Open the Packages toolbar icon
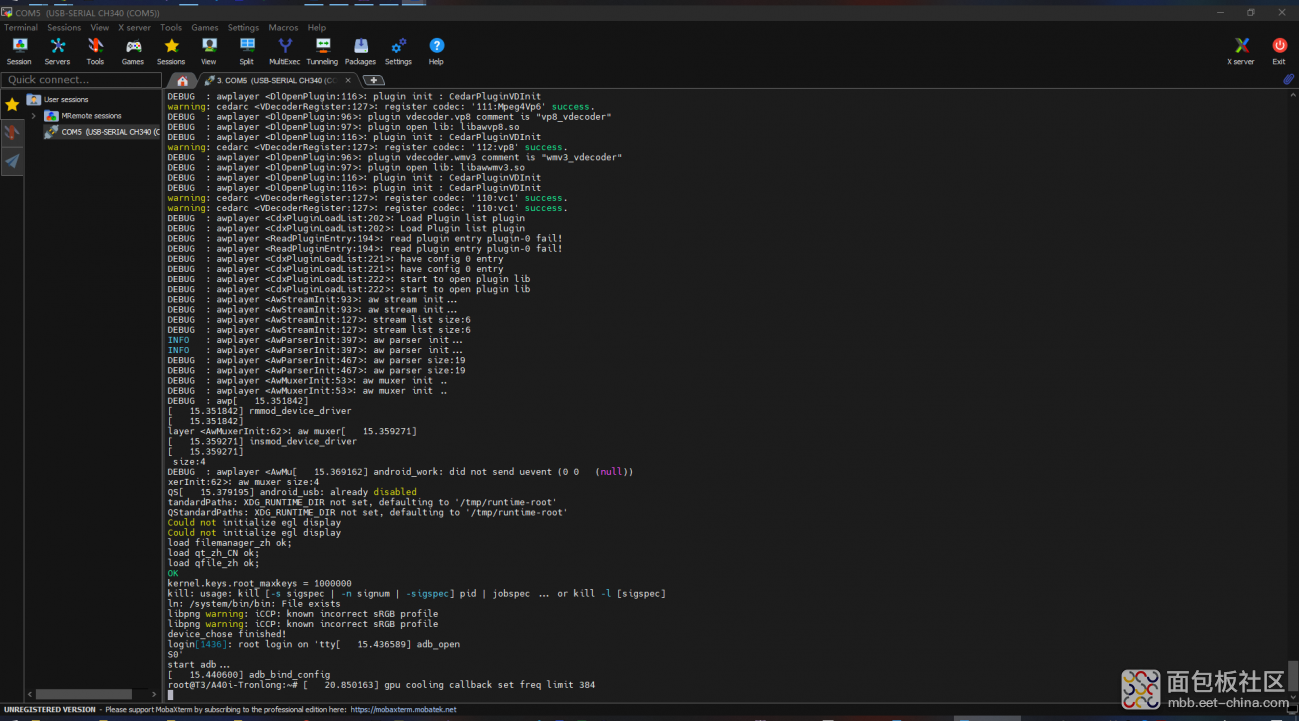The height and width of the screenshot is (721, 1299). click(x=360, y=51)
